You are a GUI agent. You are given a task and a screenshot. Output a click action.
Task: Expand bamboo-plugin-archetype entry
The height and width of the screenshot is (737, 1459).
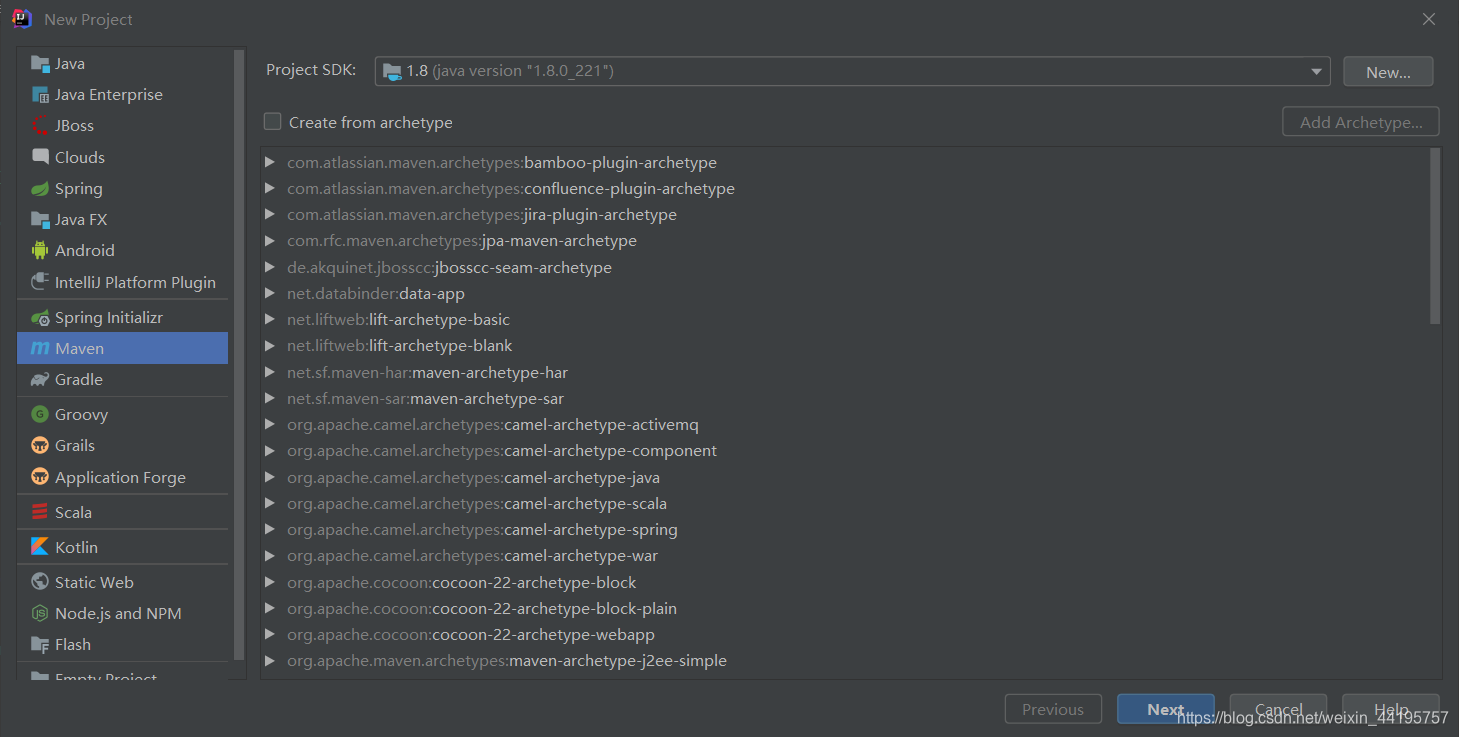[x=269, y=162]
